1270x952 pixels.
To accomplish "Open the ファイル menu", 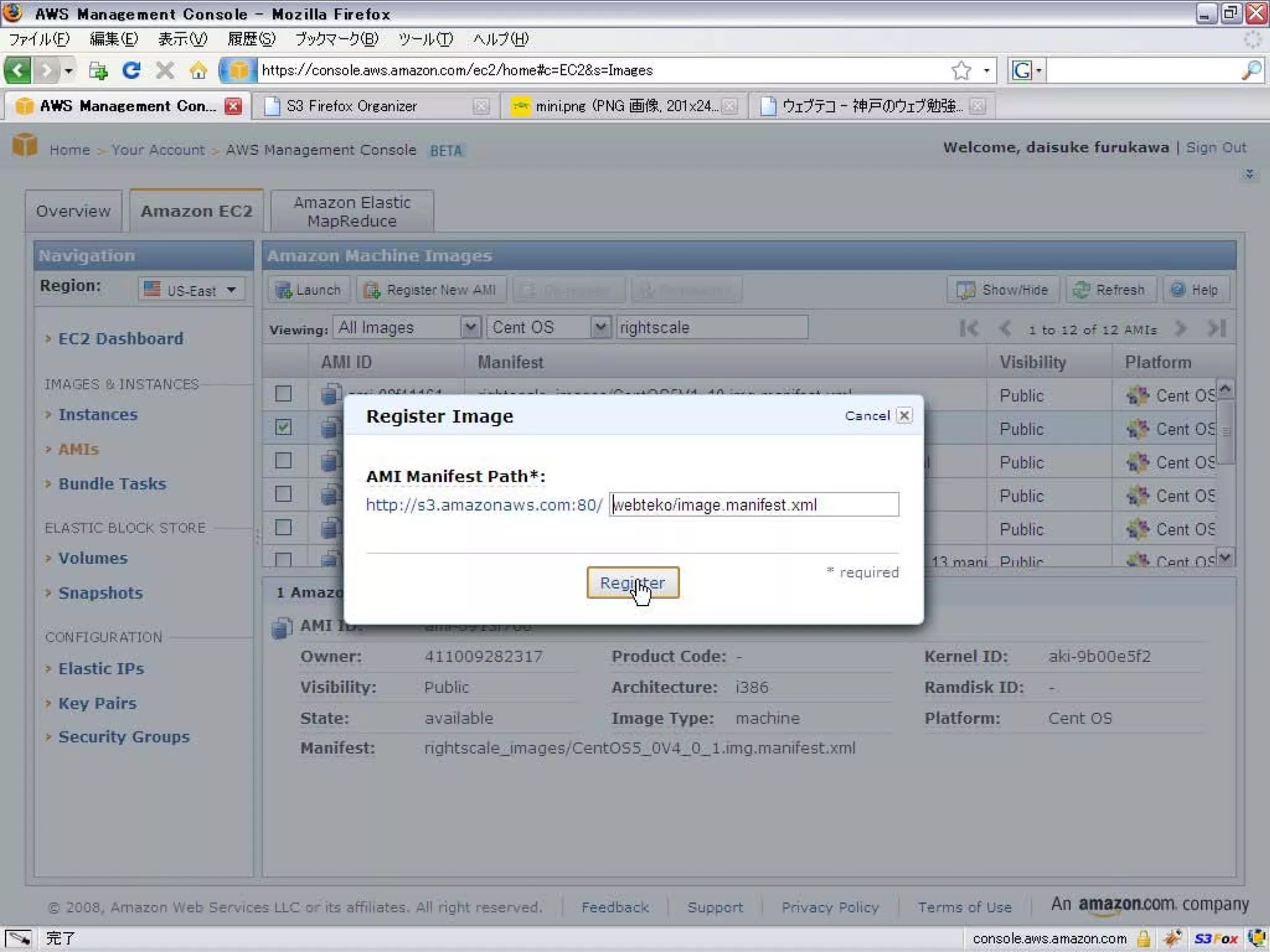I will (39, 39).
